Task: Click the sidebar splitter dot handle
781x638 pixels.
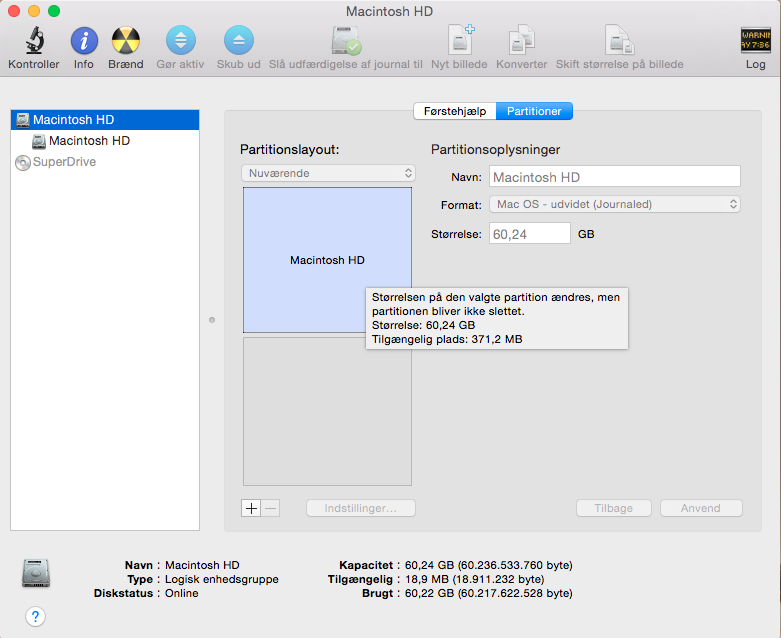Action: (x=212, y=320)
